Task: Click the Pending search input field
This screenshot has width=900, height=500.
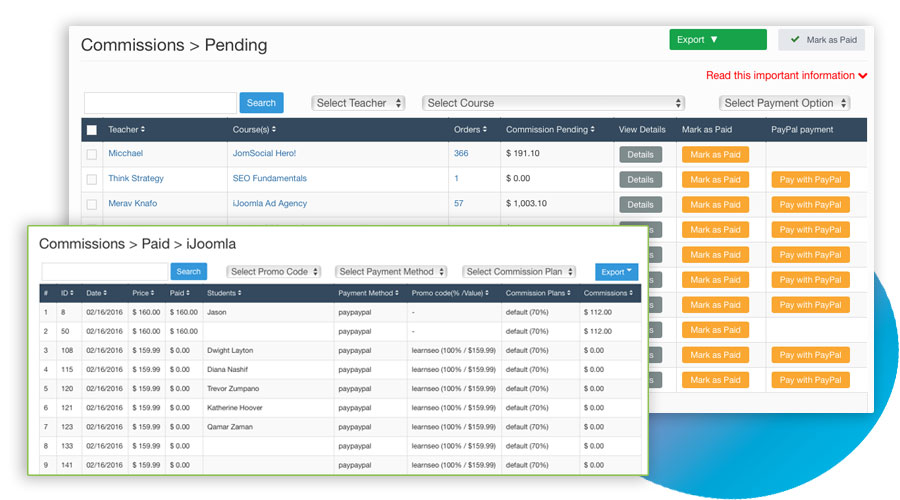Action: click(160, 103)
